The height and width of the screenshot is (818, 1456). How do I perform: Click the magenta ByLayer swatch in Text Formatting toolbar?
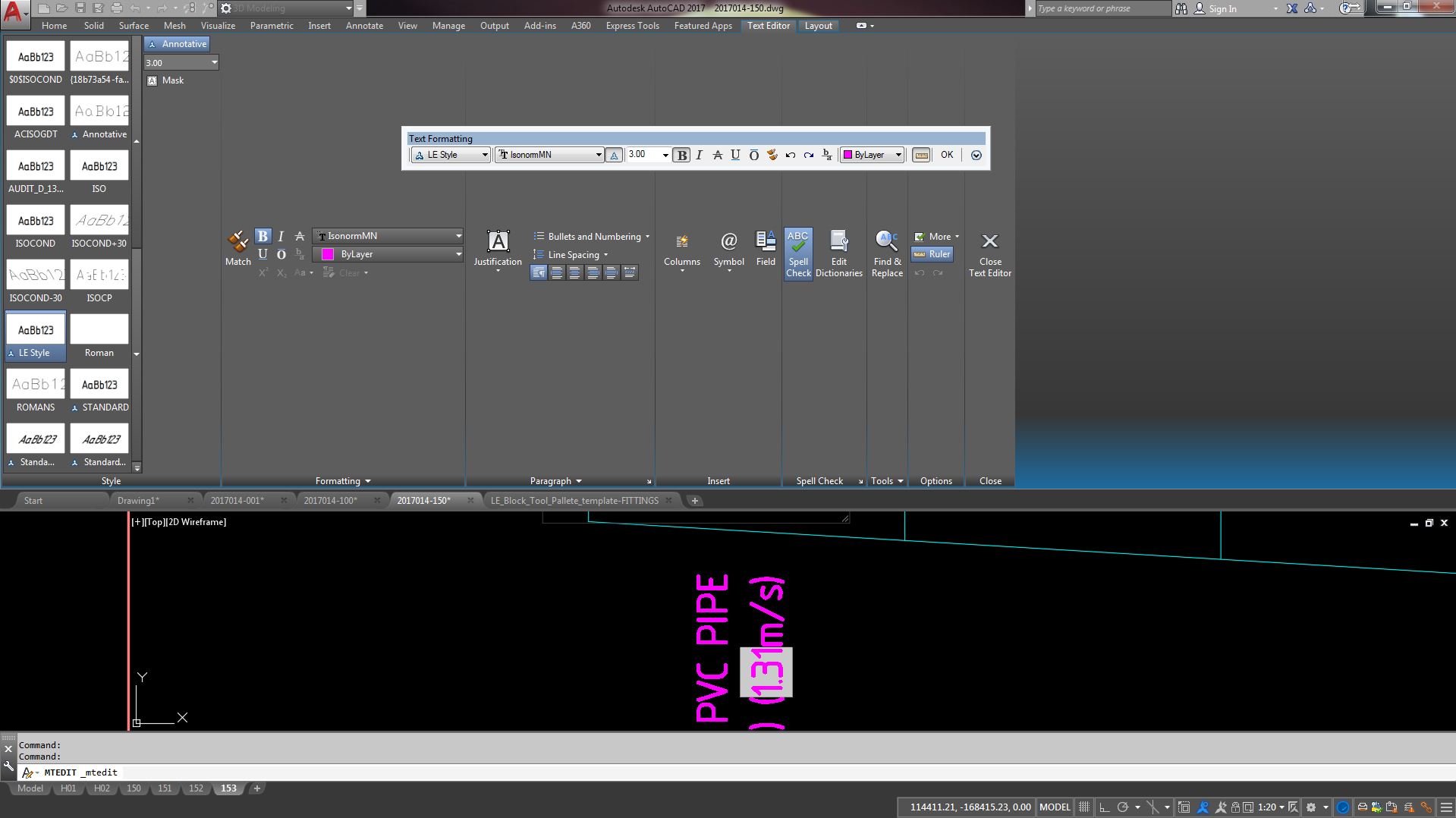(x=847, y=155)
